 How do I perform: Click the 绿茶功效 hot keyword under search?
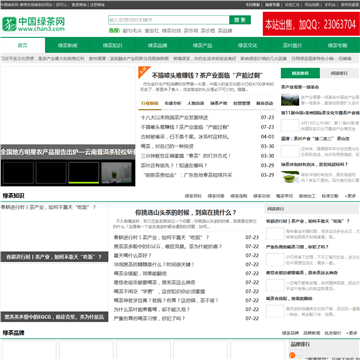(171, 31)
